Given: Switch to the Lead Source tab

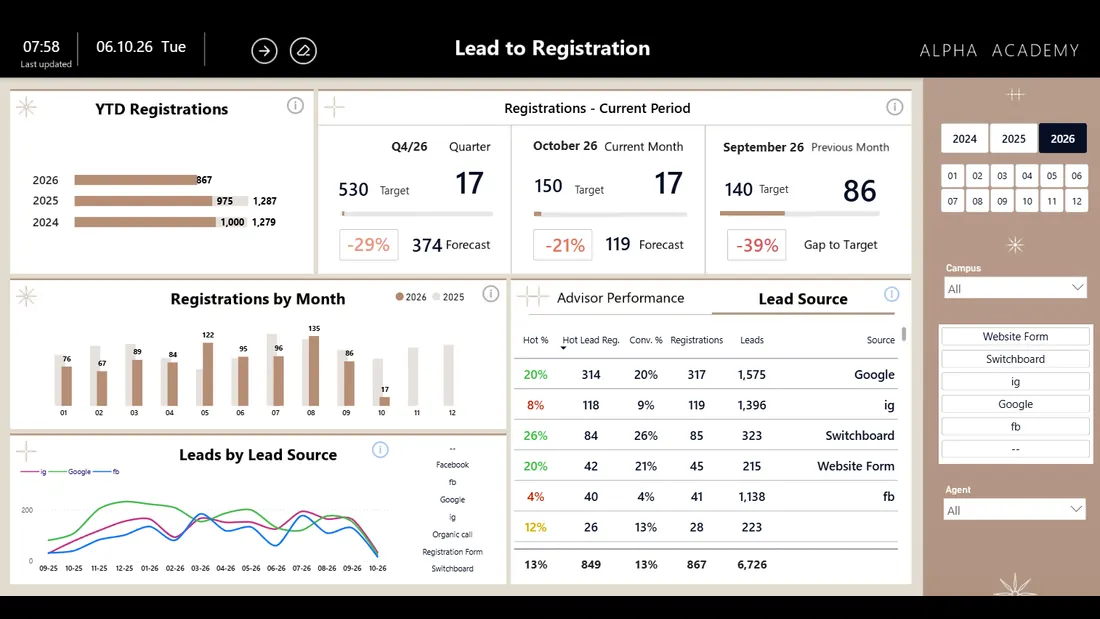Looking at the screenshot, I should [803, 299].
